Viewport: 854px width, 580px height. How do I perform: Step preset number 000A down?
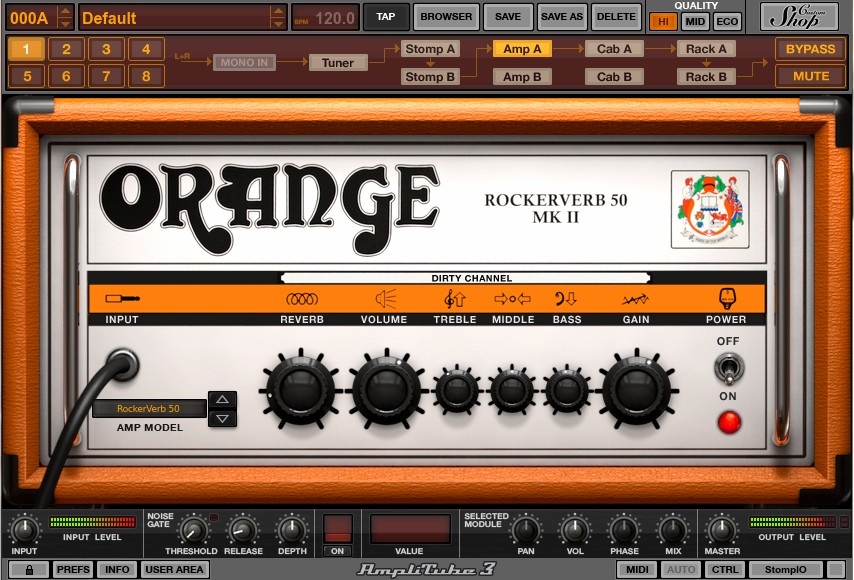(65, 23)
